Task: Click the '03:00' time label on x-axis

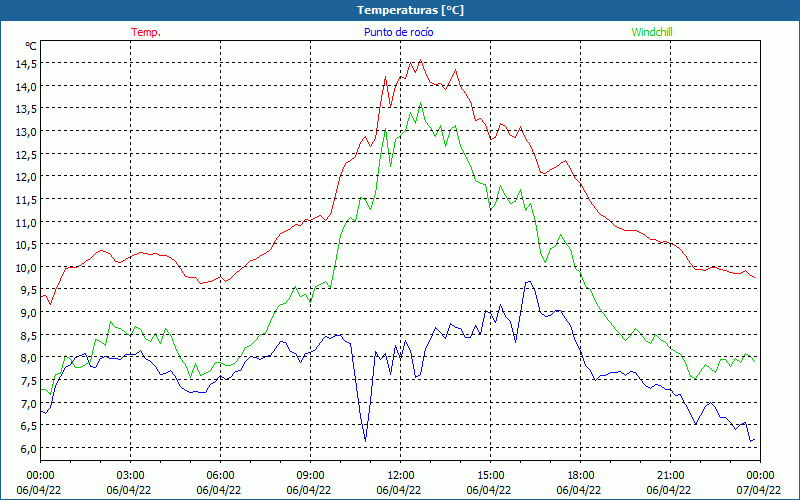Action: tap(129, 476)
